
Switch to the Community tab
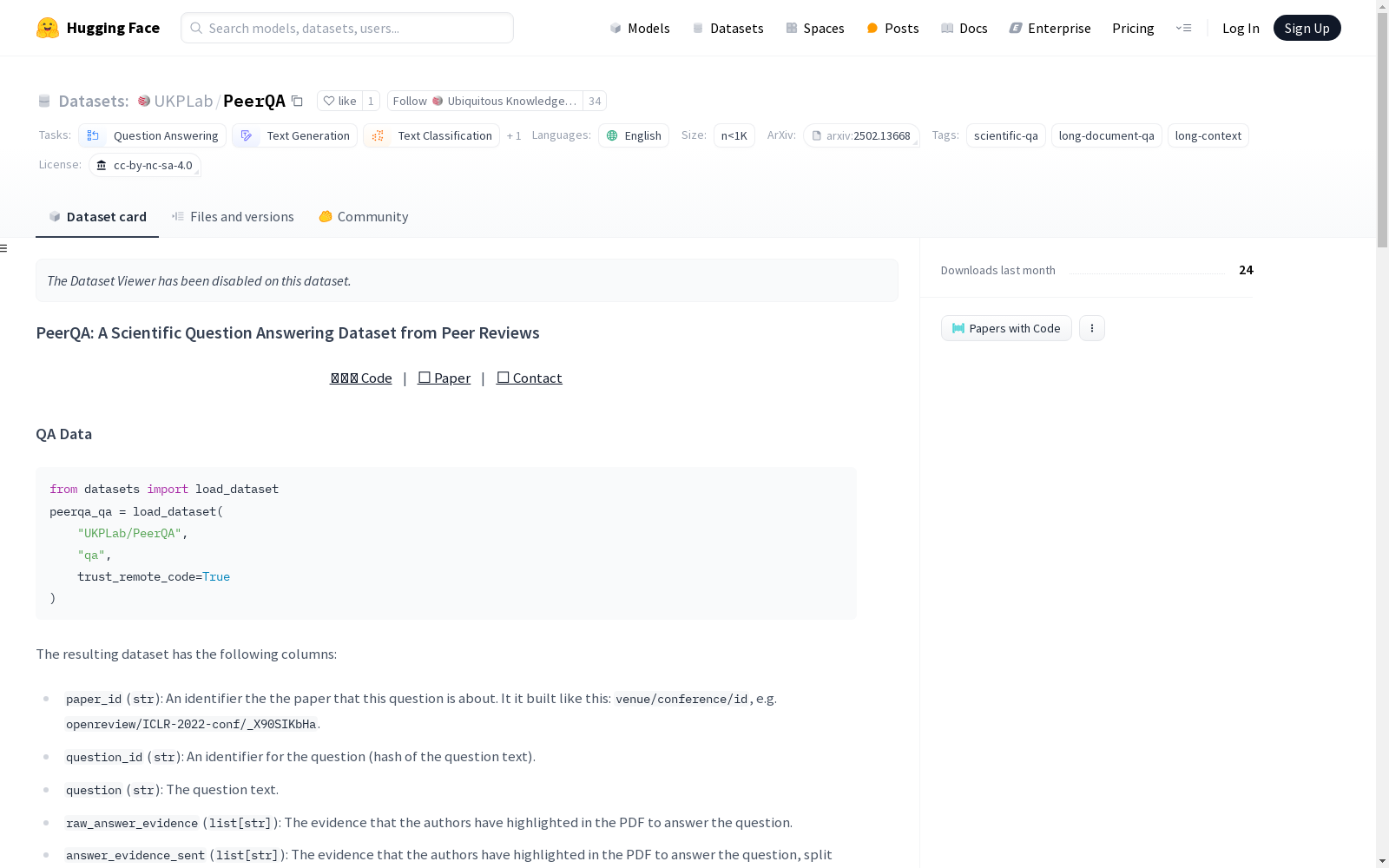(364, 217)
